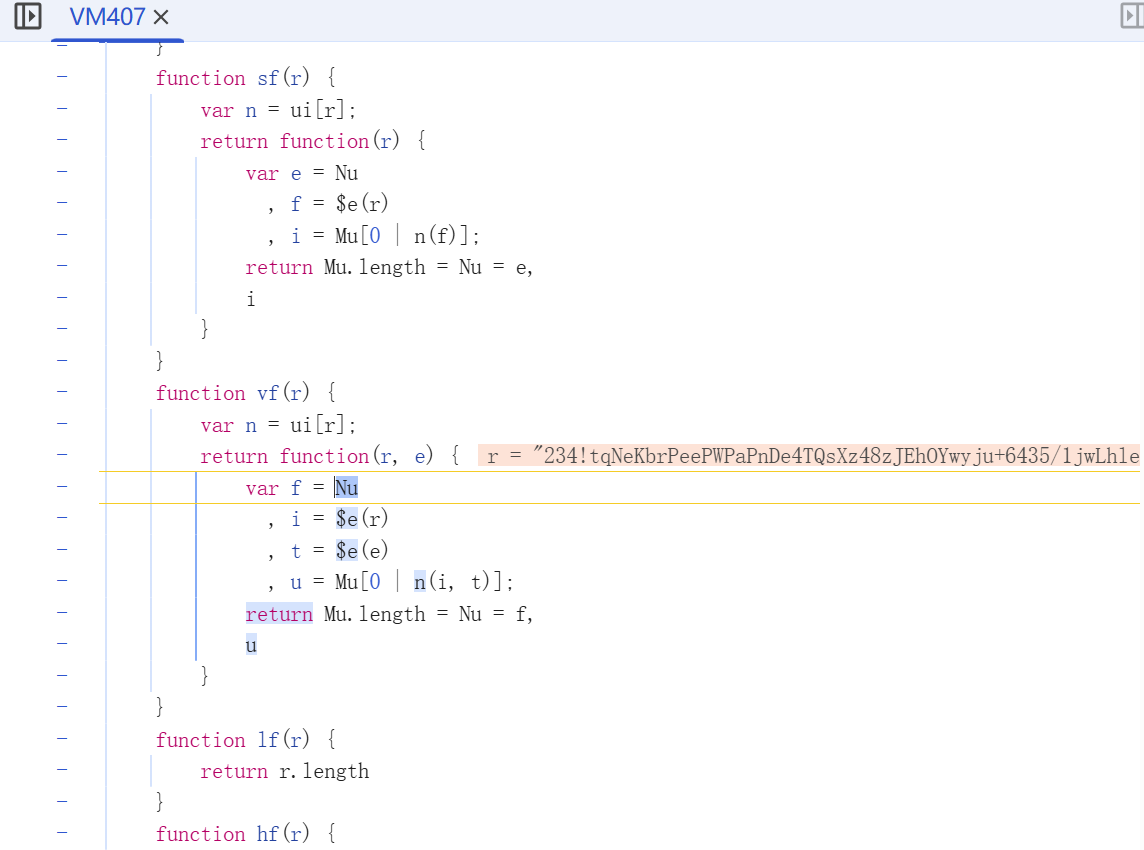
Task: Click the highlighted 'u' below return statement
Action: click(x=251, y=646)
